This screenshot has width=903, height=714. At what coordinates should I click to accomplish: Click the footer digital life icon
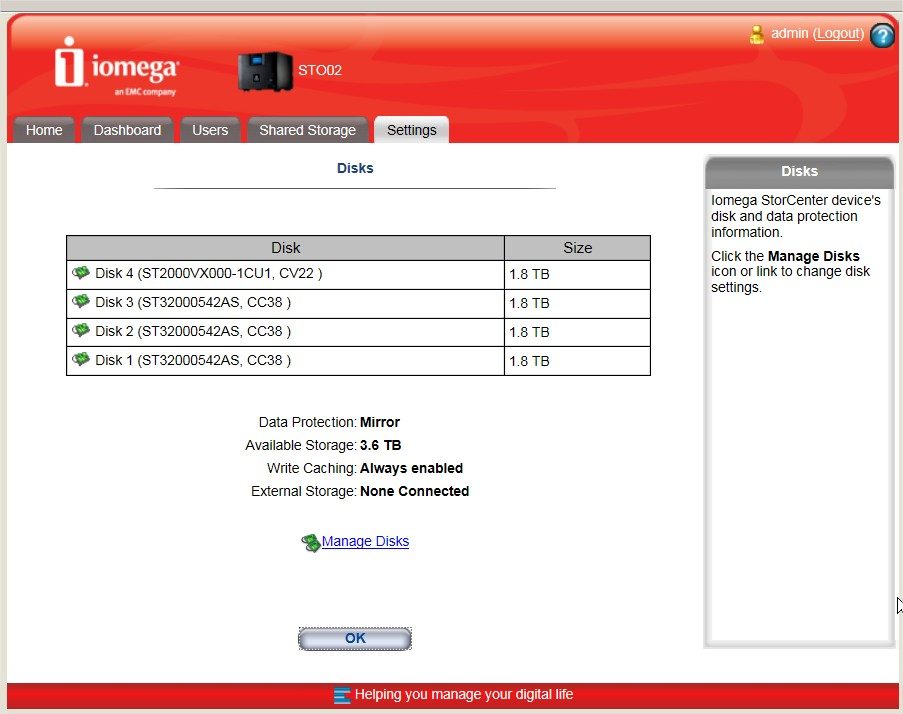pyautogui.click(x=342, y=695)
